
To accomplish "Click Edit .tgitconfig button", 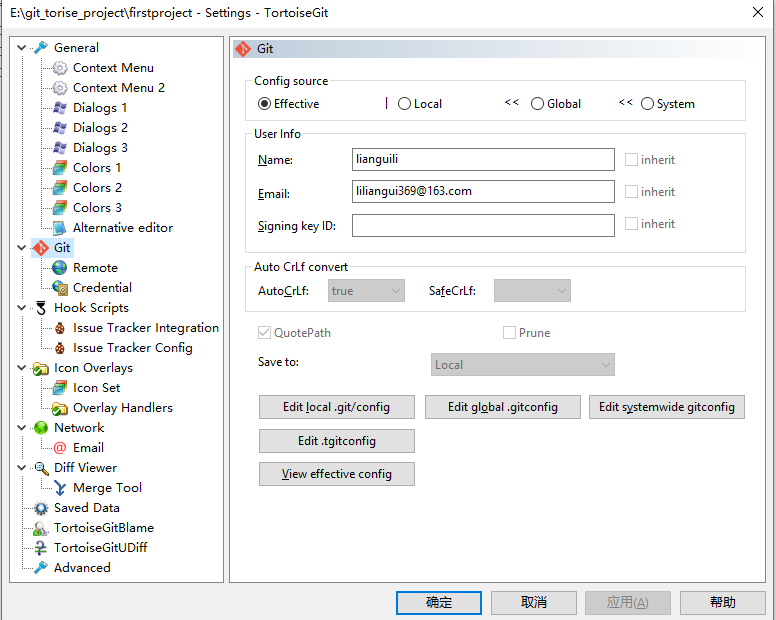I will (337, 441).
